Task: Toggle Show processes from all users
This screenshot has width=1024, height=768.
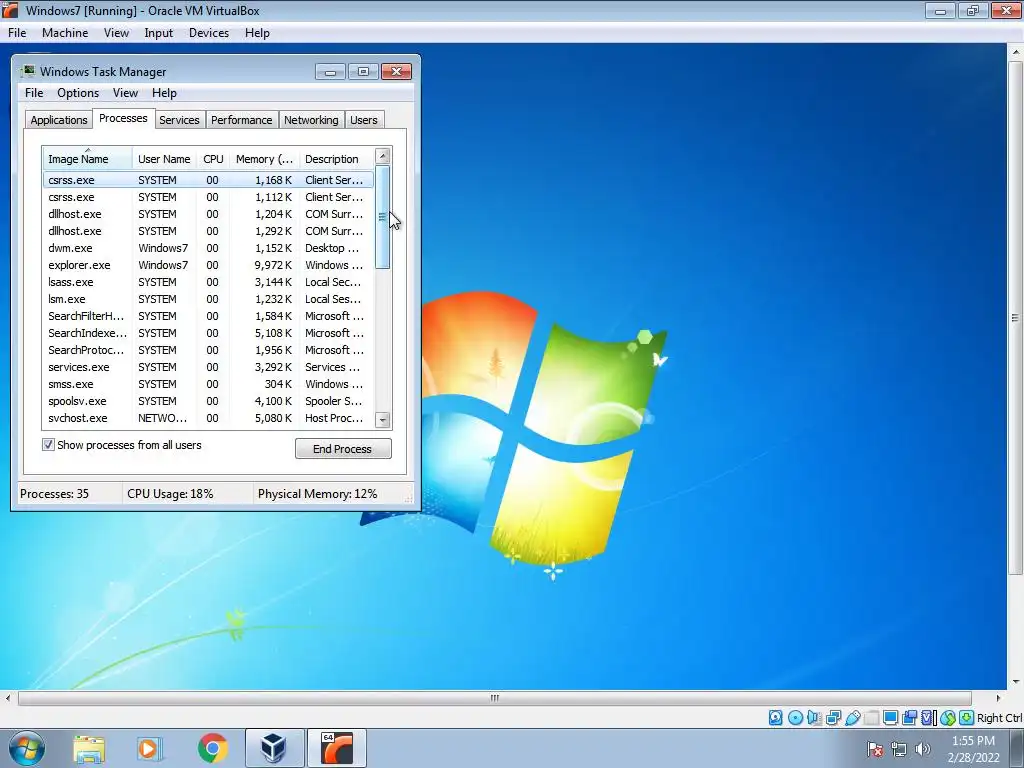Action: point(48,445)
